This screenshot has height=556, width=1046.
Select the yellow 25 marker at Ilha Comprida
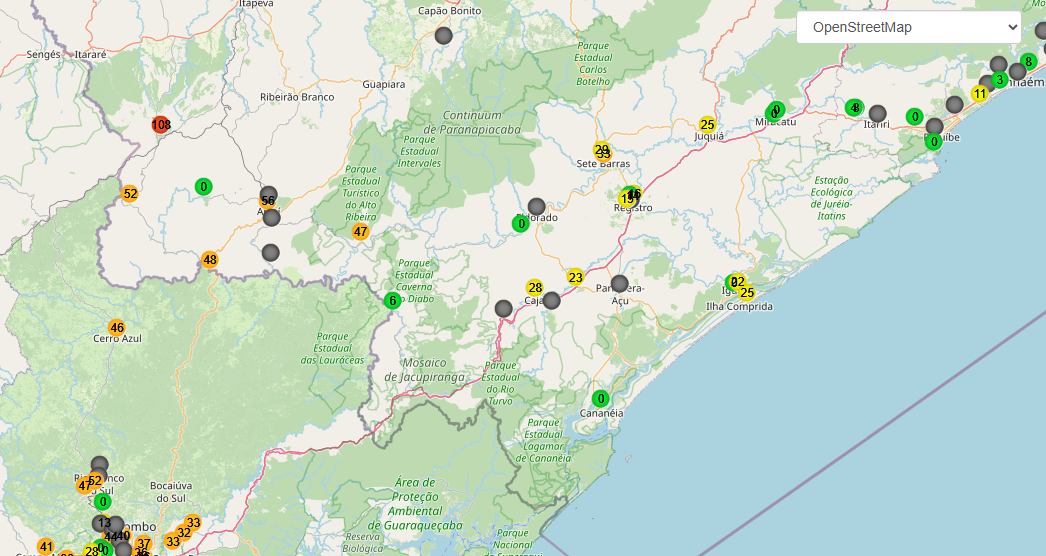(x=746, y=292)
